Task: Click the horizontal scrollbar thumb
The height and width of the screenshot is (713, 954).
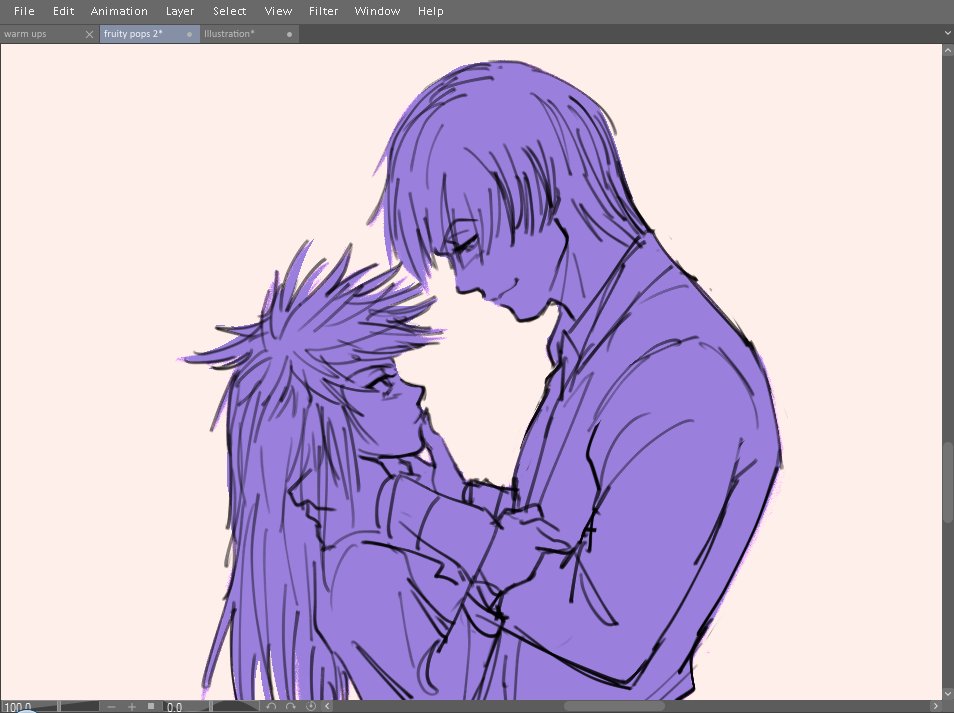Action: [x=615, y=706]
